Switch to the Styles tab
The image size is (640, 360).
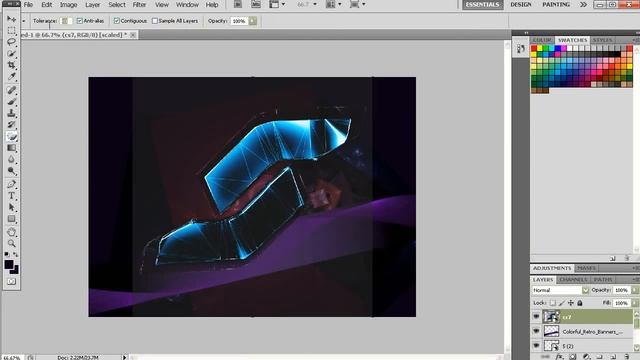click(x=602, y=40)
